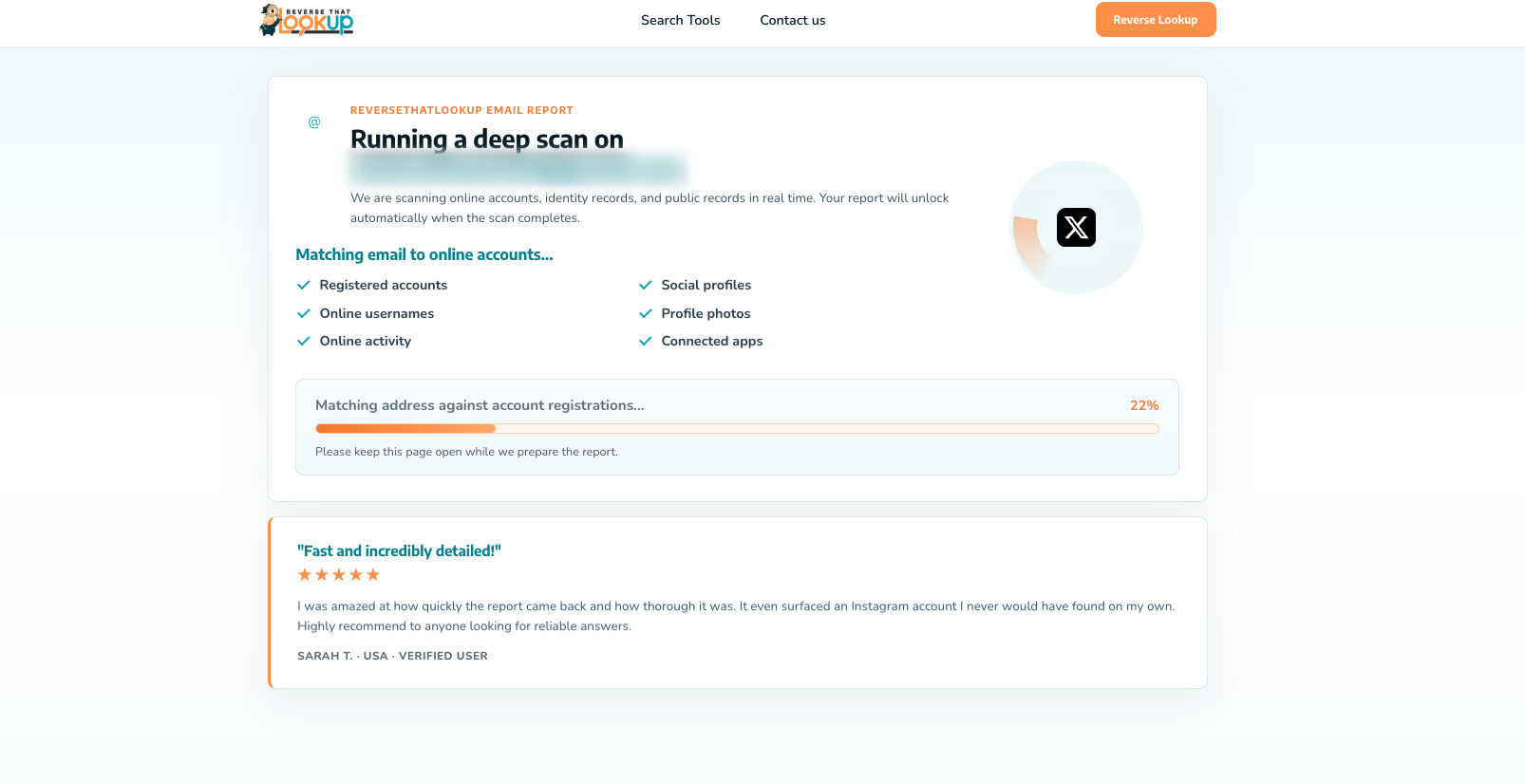
Task: Click the 'We are scanning online accounts' description
Action: (650, 208)
